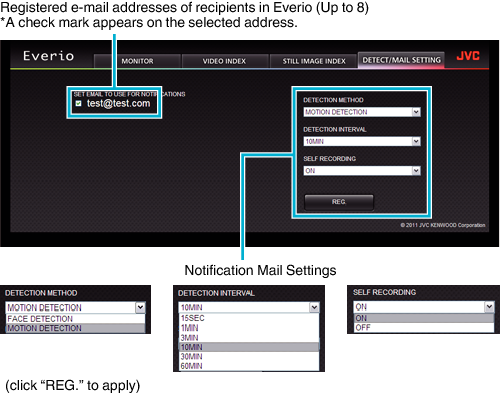
Task: Select 3MIN detection interval option
Action: (249, 337)
